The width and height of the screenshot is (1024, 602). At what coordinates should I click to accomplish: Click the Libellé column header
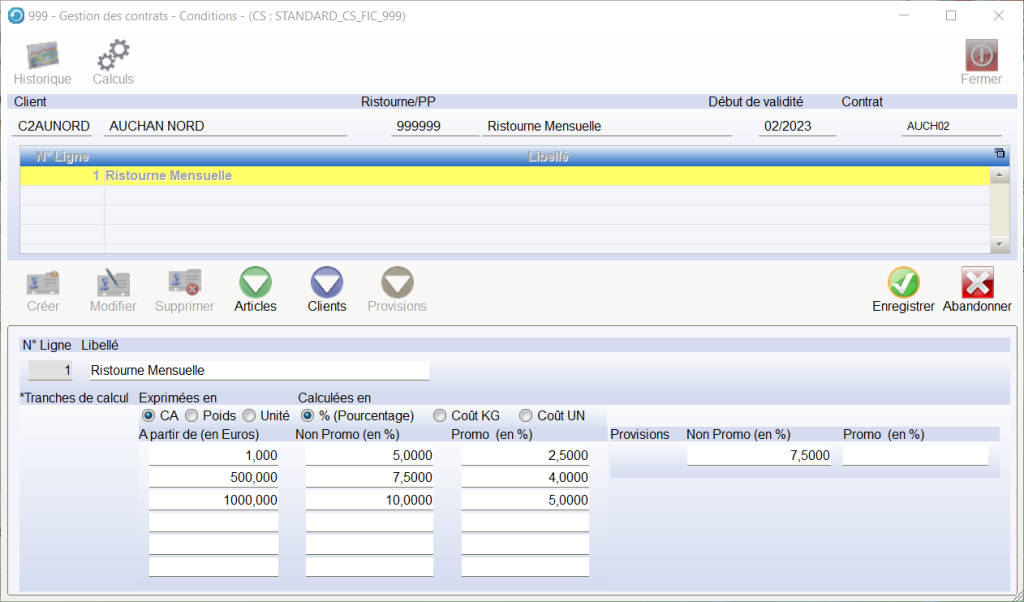pos(548,157)
